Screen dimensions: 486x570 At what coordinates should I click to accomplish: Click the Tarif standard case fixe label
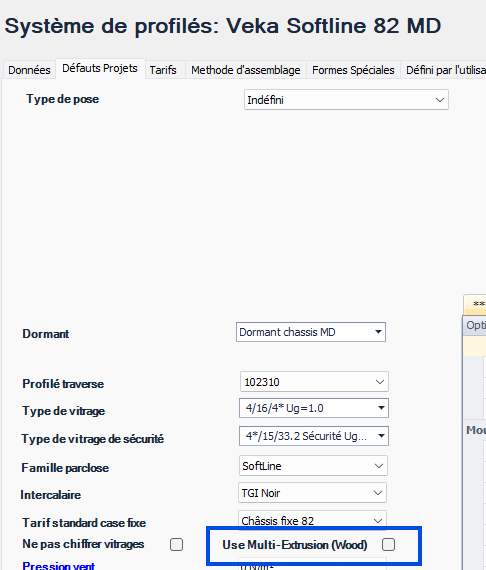(84, 523)
